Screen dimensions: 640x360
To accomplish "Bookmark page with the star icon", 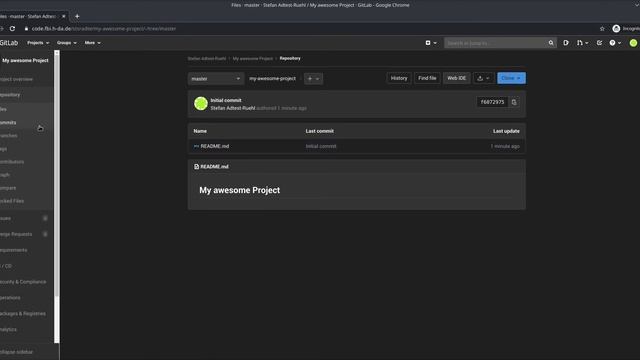I will point(602,29).
